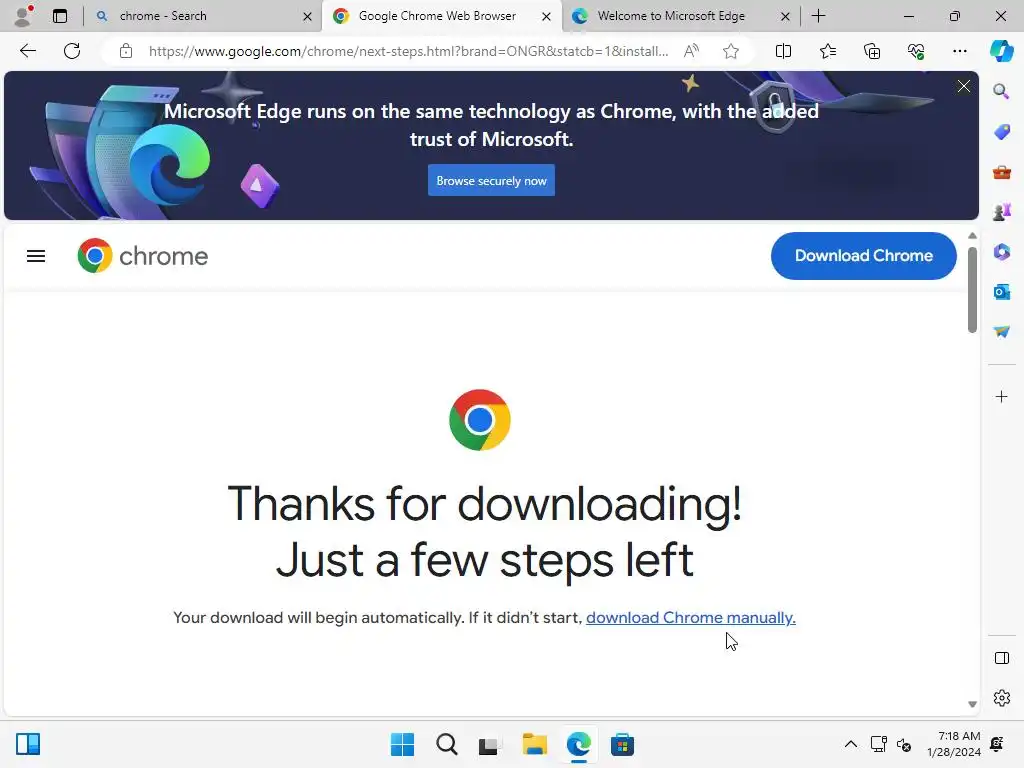Click the scrollbar down arrow

click(972, 704)
